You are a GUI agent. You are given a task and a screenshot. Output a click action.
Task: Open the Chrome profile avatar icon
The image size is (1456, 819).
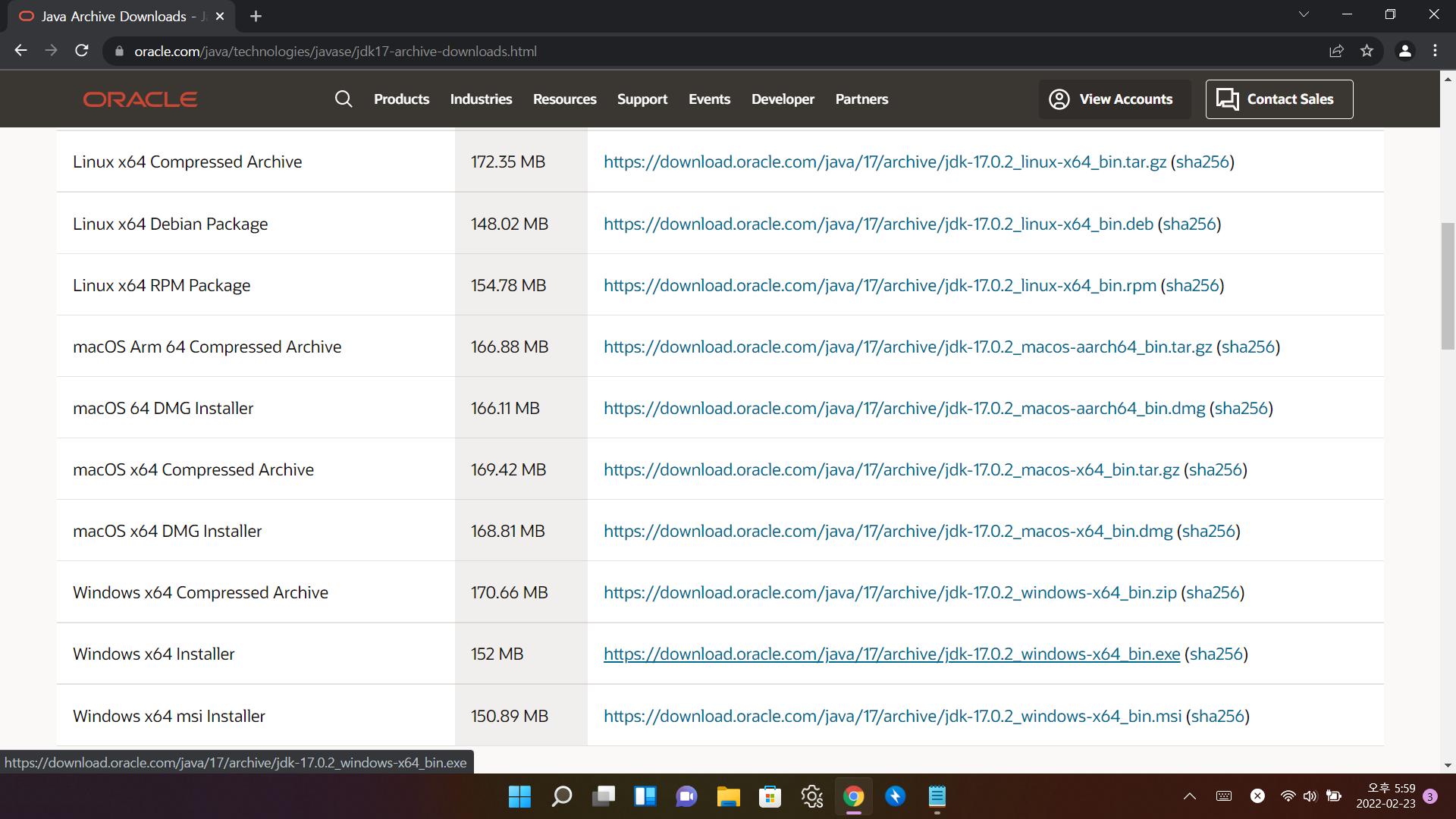click(1404, 51)
